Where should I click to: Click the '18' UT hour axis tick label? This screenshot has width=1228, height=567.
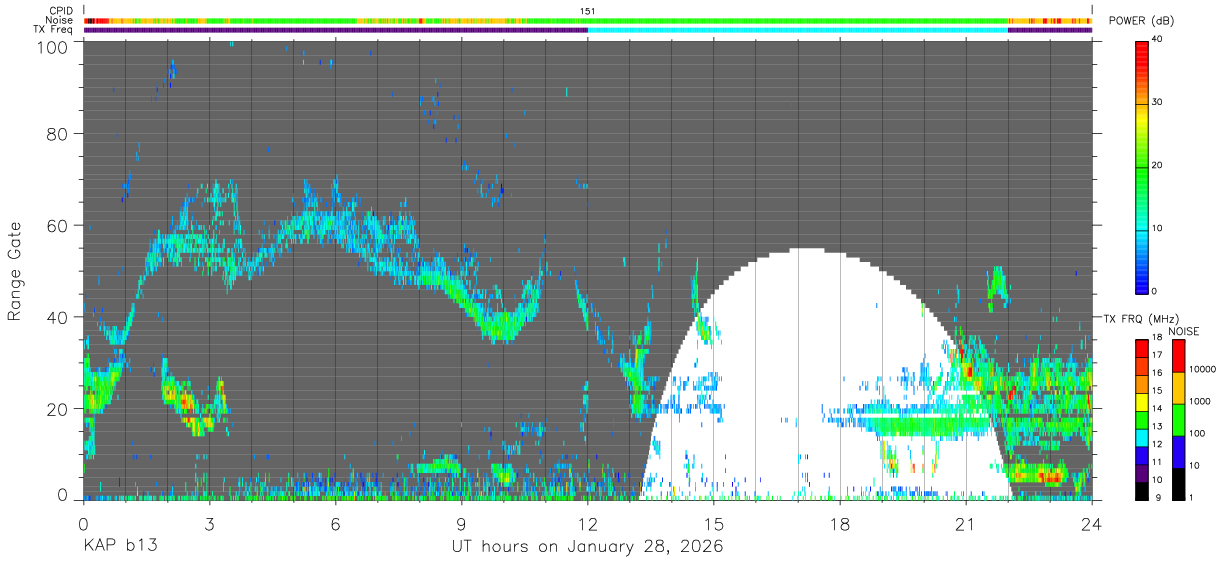click(840, 524)
